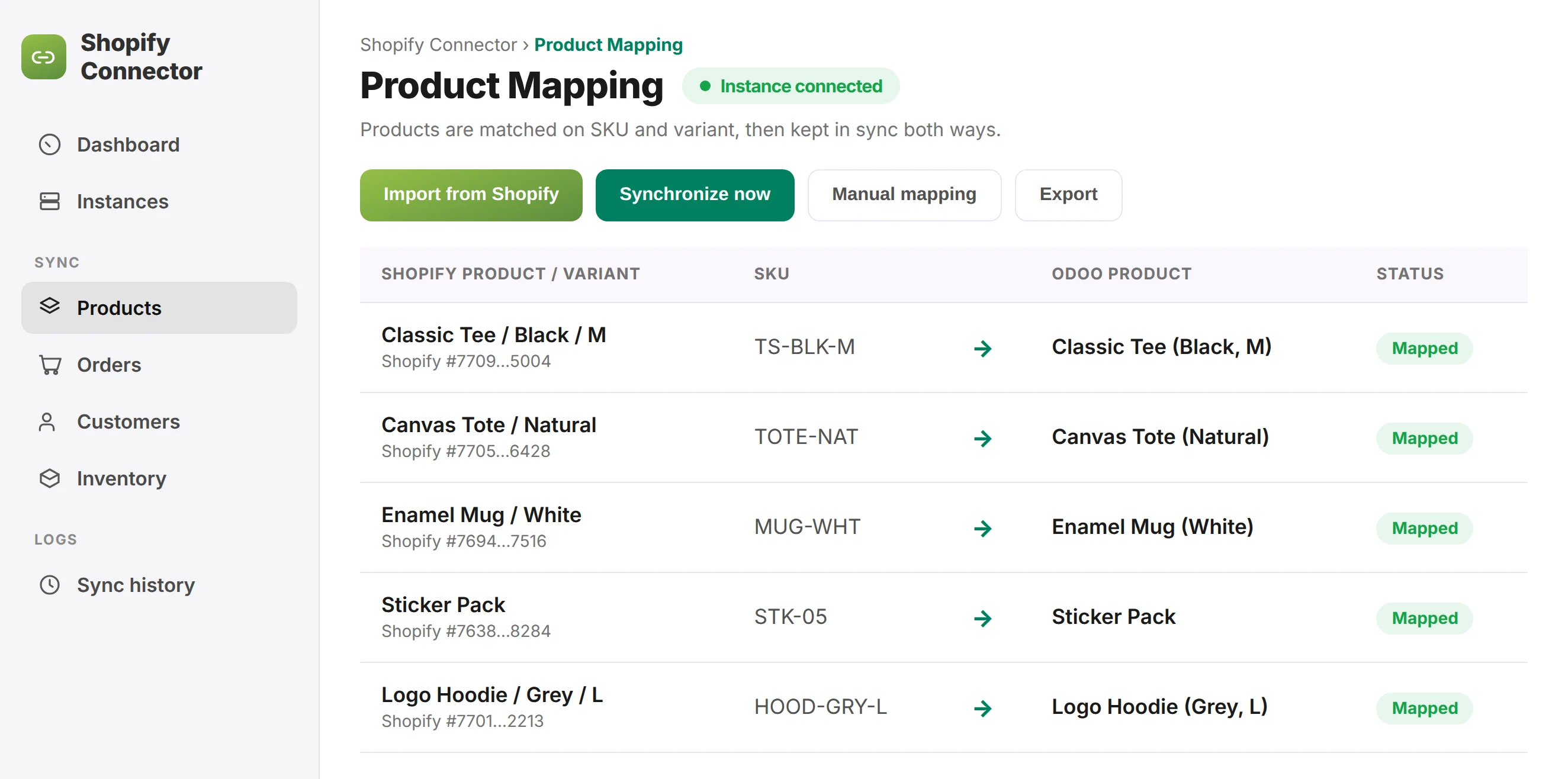The width and height of the screenshot is (1568, 779).
Task: Click Odoo product Logo Hoodie (Grey, L)
Action: [x=1159, y=707]
